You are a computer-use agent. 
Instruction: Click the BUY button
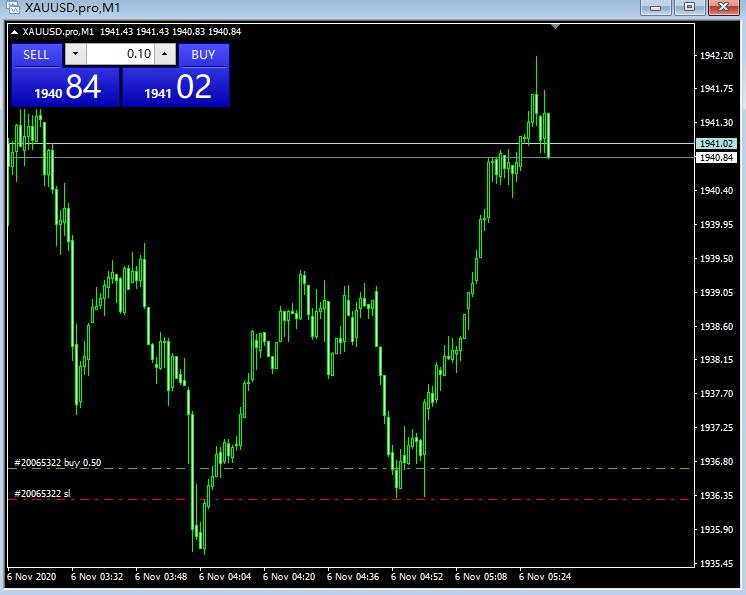[204, 55]
